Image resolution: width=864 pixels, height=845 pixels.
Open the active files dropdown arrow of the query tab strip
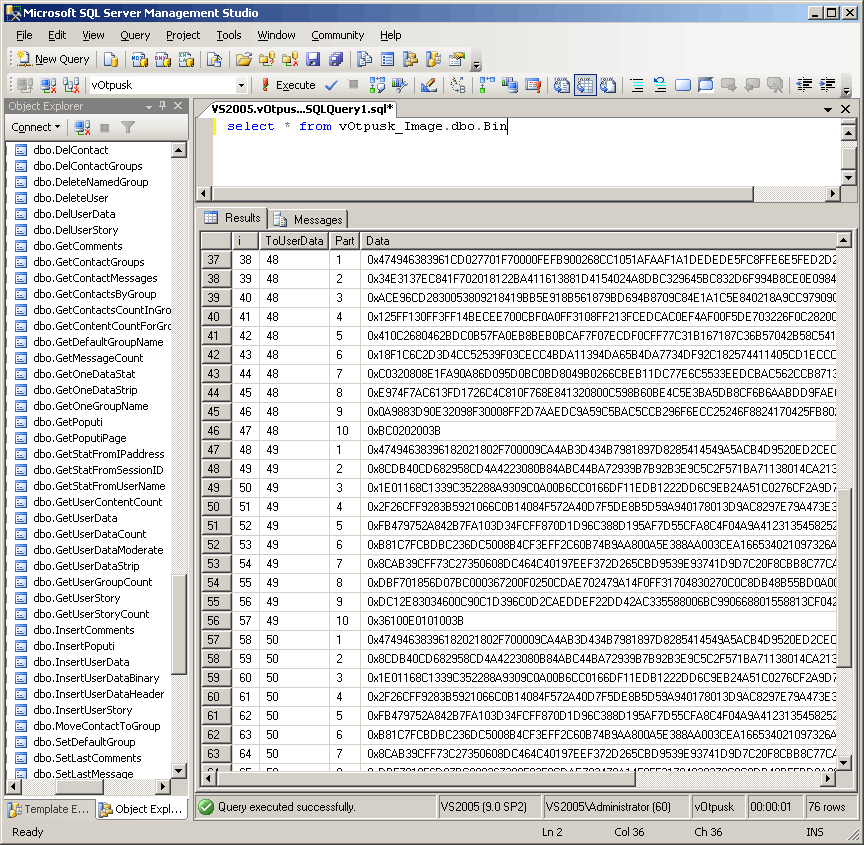point(828,109)
